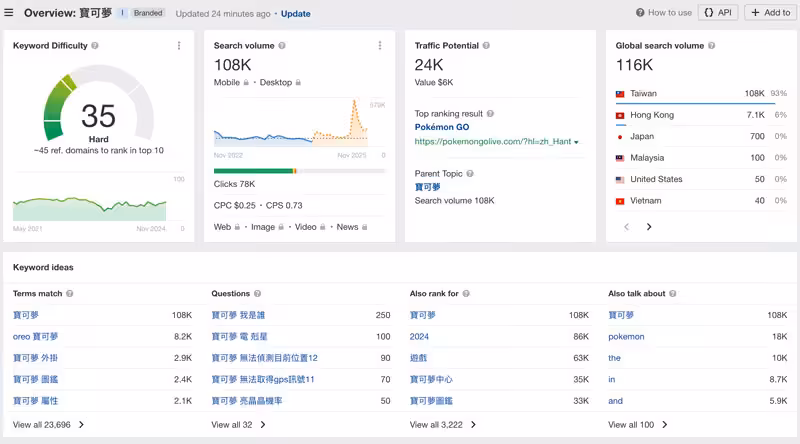Select the Video SERP type

pyautogui.click(x=306, y=227)
